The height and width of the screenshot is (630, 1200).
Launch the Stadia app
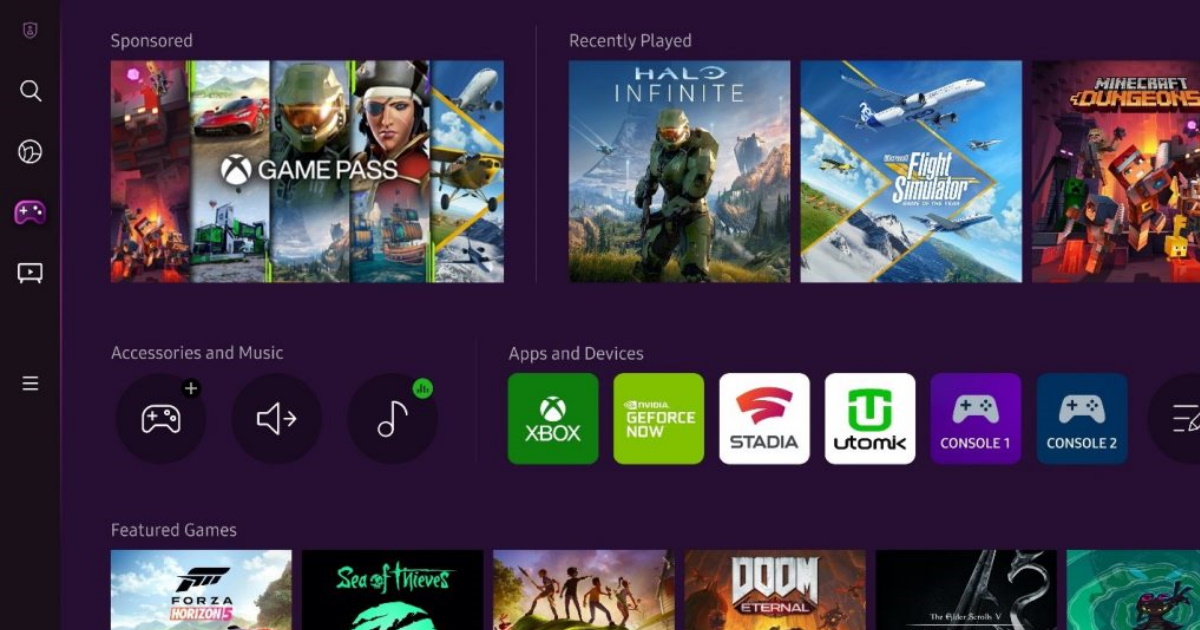click(x=764, y=419)
